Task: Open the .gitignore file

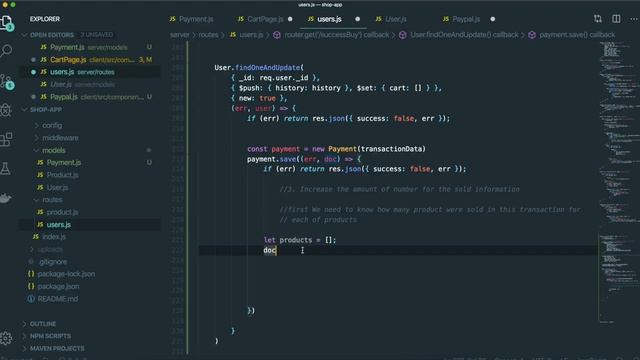Action: coord(90,262)
